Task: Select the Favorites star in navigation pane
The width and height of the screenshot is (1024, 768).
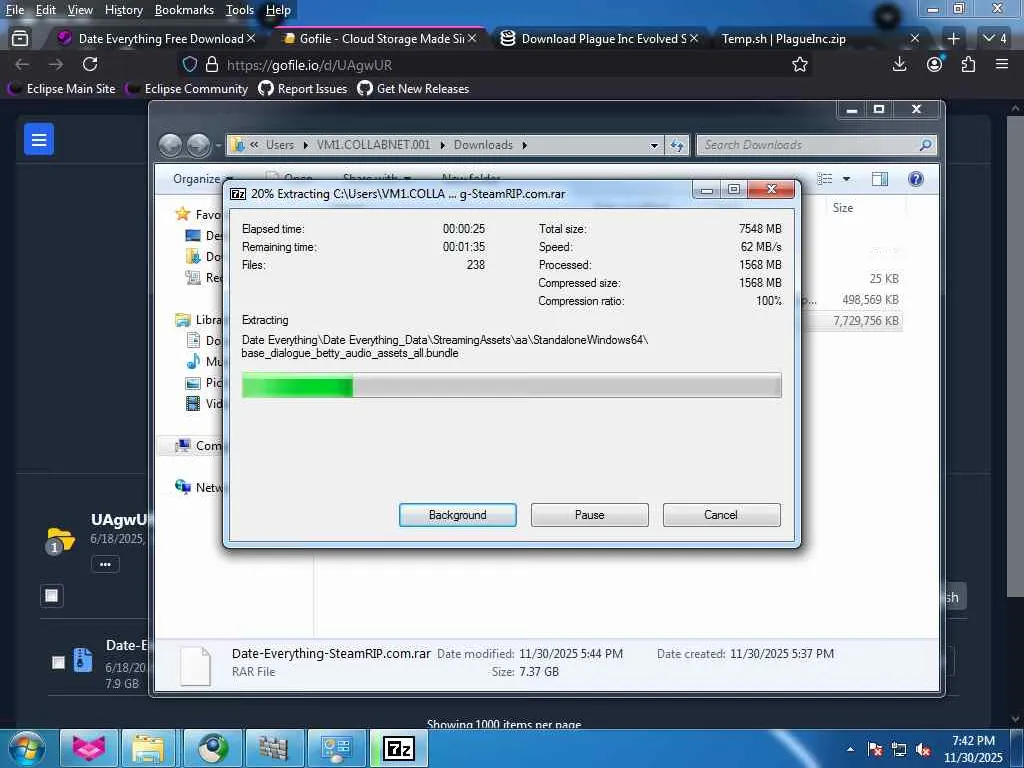Action: pyautogui.click(x=182, y=214)
